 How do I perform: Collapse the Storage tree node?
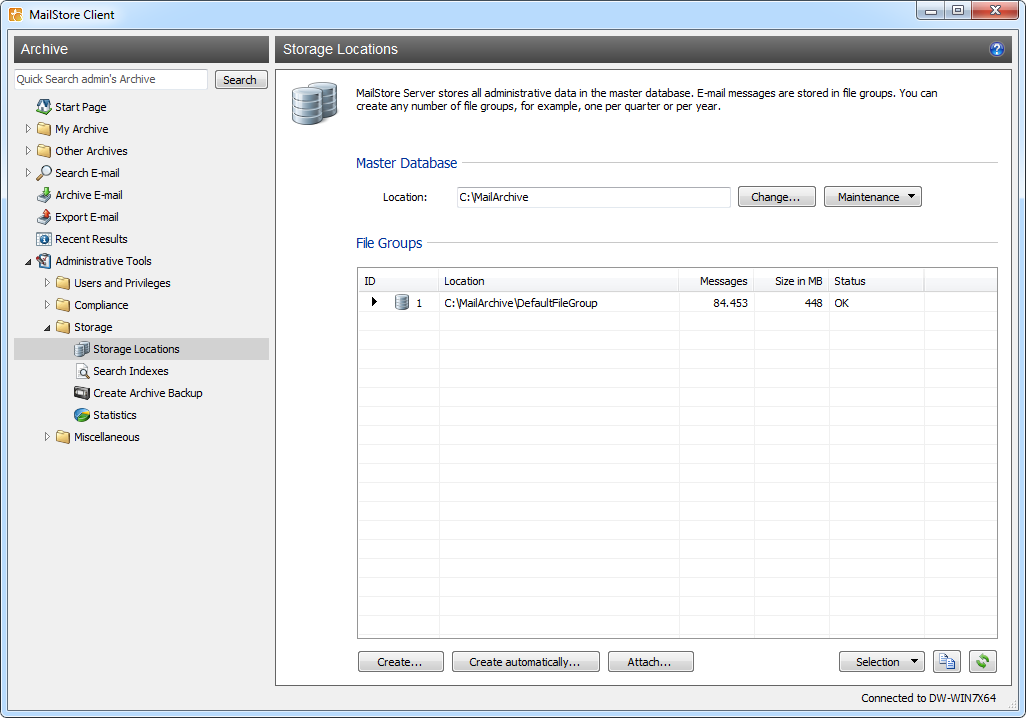tap(47, 328)
